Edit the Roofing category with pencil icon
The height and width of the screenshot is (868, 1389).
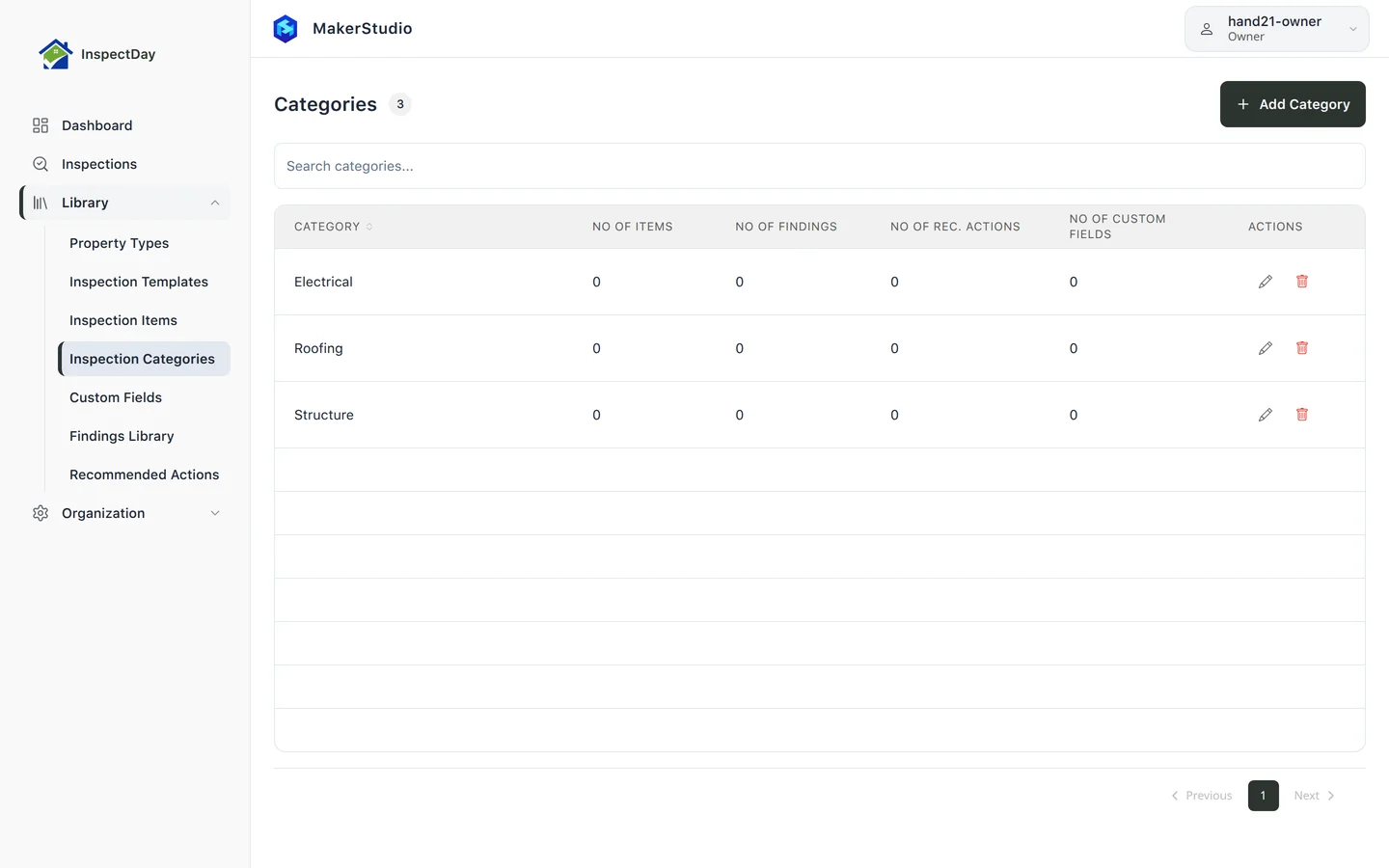(1266, 348)
